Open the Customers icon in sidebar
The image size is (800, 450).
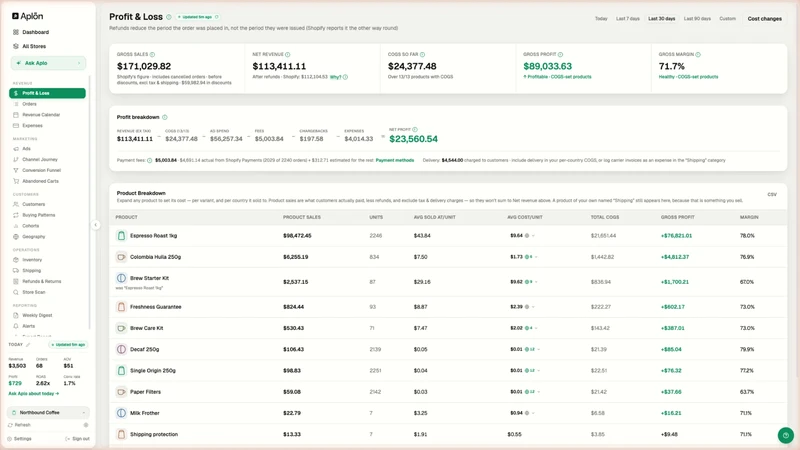point(16,204)
